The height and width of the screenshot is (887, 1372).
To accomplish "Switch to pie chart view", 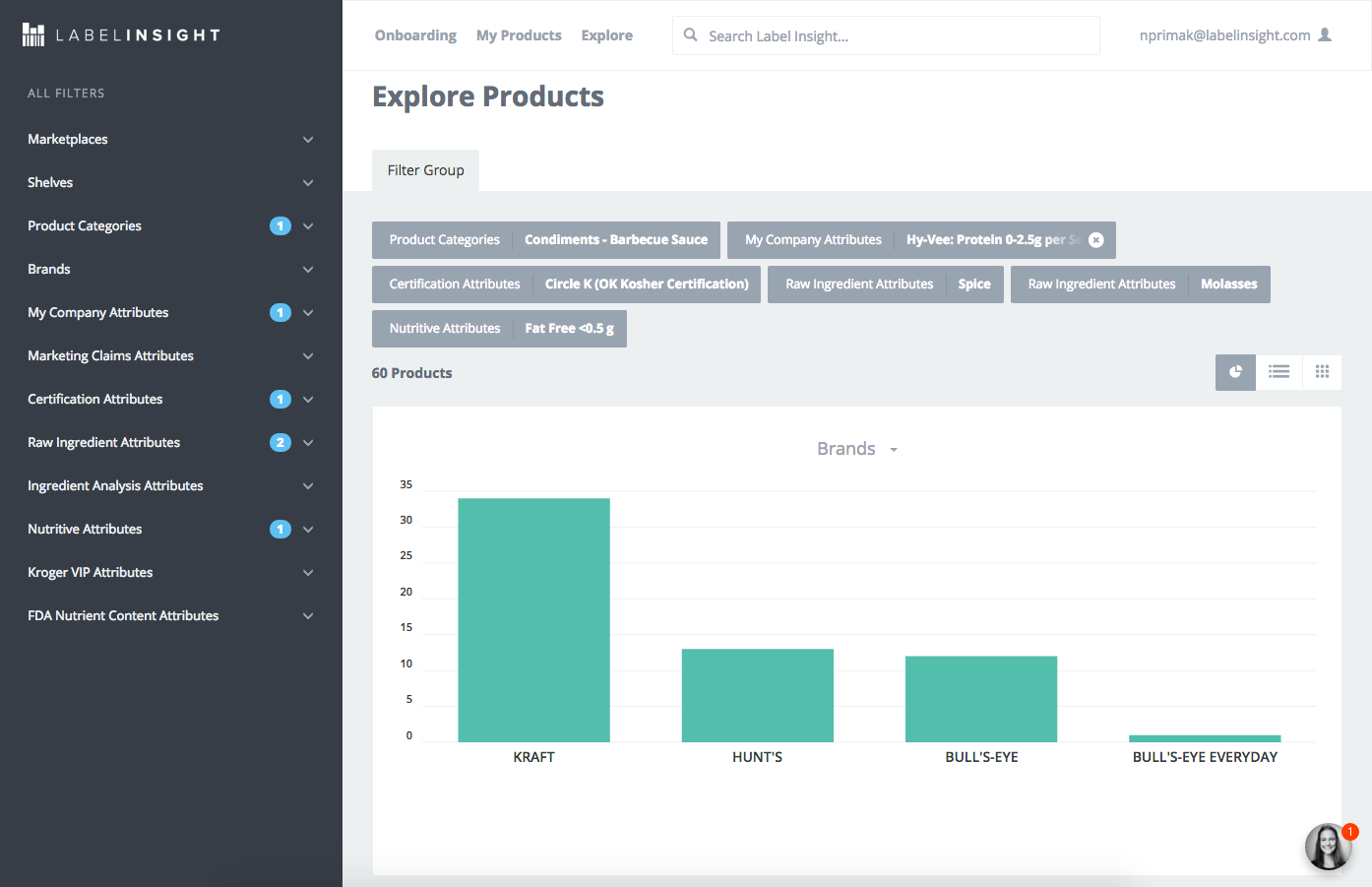I will pos(1235,372).
